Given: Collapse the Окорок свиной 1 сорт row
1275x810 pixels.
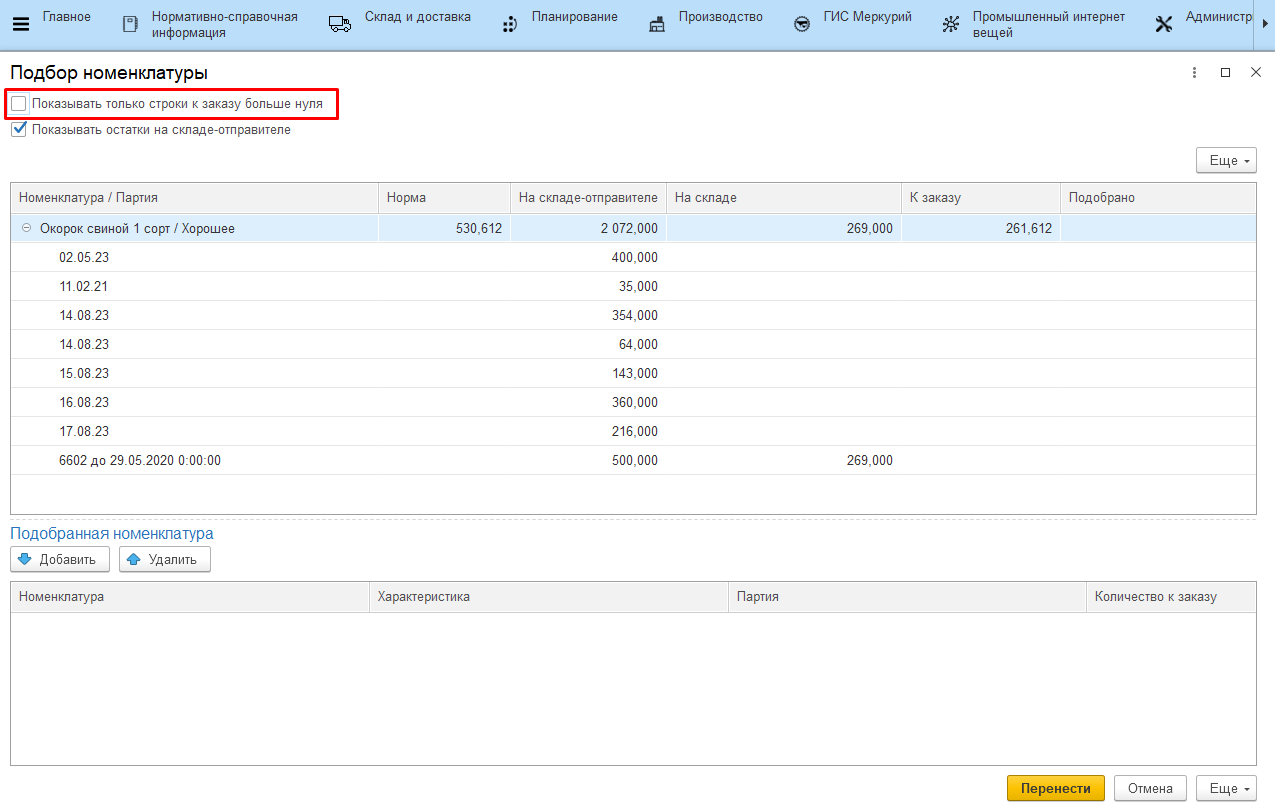Looking at the screenshot, I should coord(27,229).
